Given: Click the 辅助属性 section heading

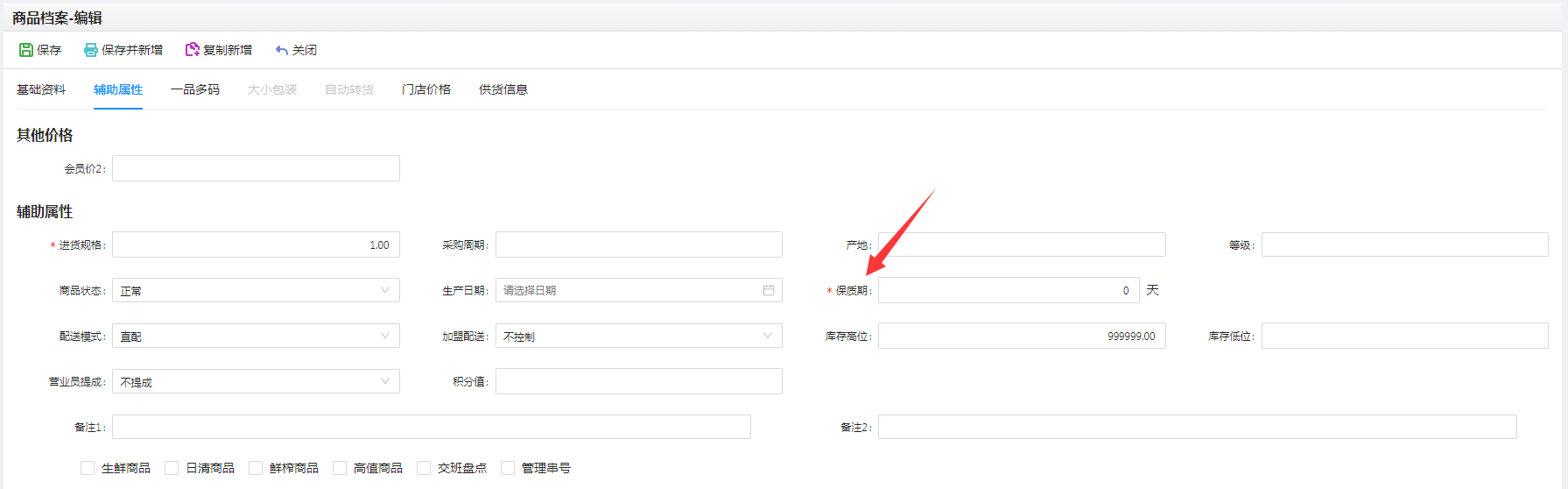Looking at the screenshot, I should point(45,211).
